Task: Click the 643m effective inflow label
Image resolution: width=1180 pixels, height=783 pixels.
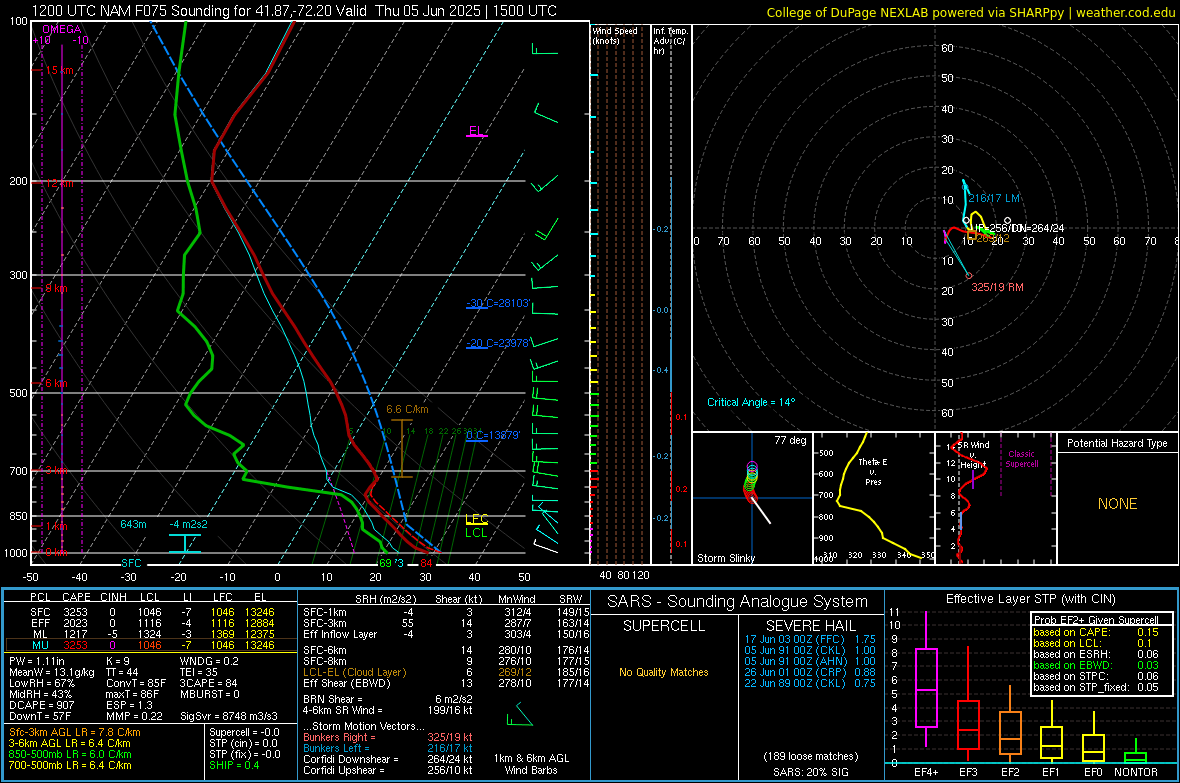Action: tap(133, 524)
